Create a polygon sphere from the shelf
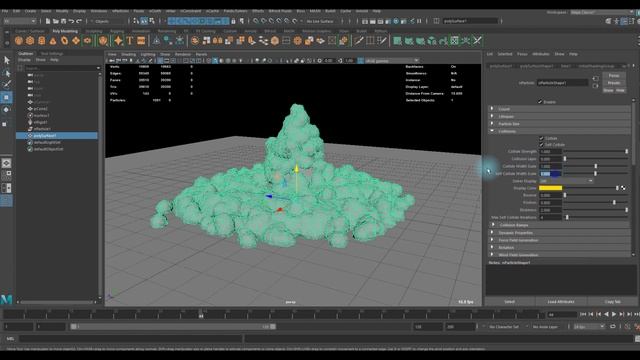 [18, 40]
